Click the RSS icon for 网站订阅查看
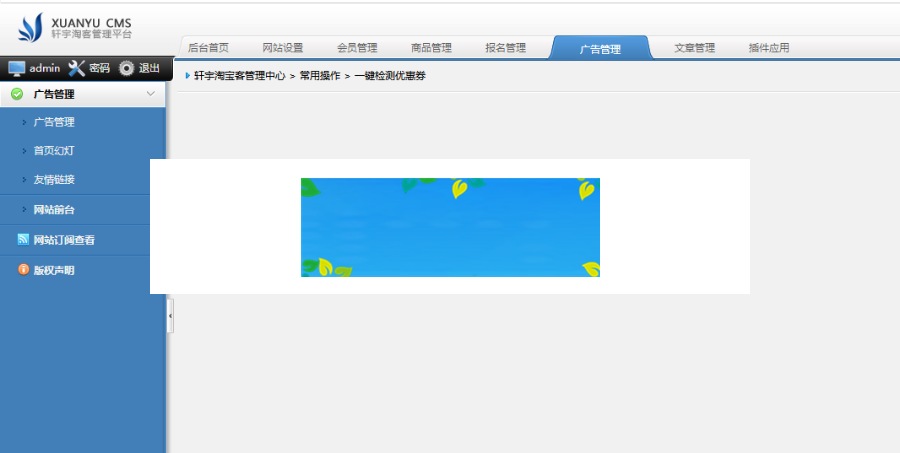 point(23,240)
